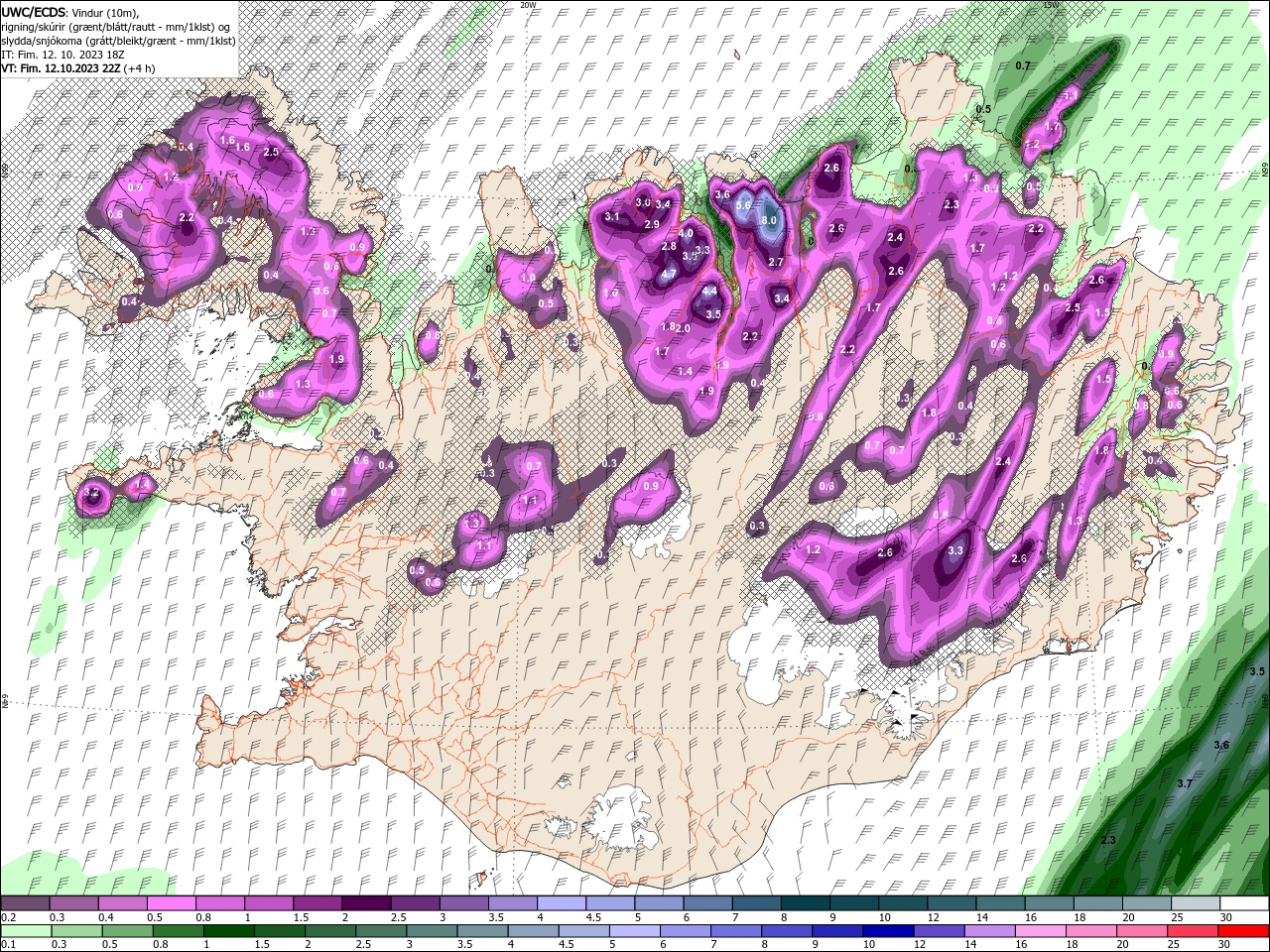Click the 20W longitude label
This screenshot has width=1270, height=952.
click(528, 5)
